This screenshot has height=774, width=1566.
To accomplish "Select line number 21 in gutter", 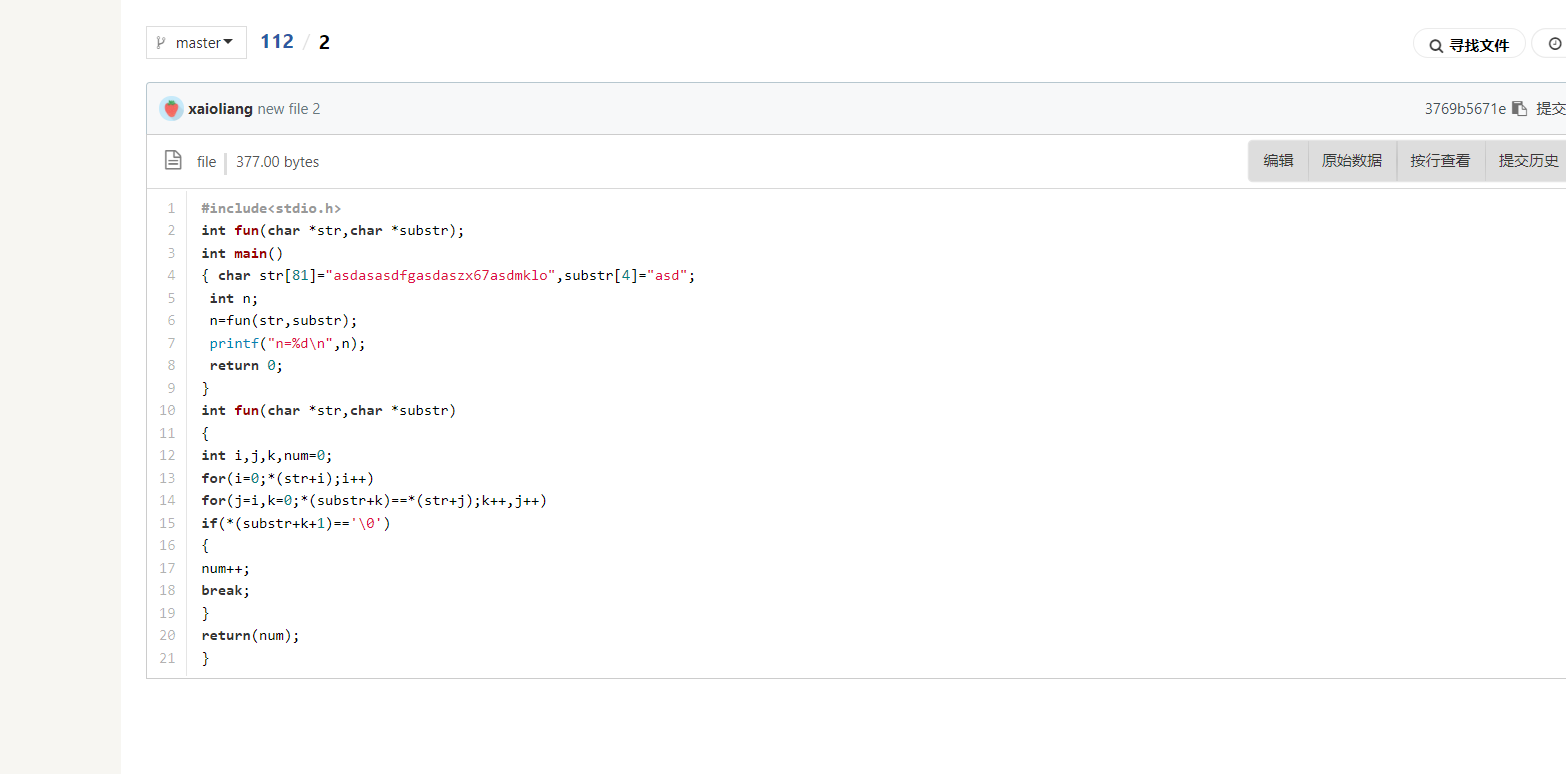I will click(167, 658).
